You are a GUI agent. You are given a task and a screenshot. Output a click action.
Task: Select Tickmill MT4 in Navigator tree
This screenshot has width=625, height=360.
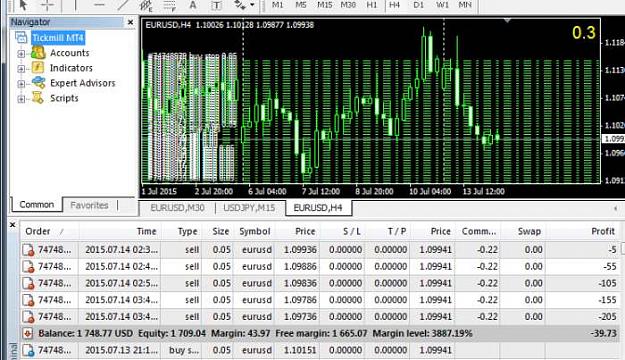pos(58,38)
